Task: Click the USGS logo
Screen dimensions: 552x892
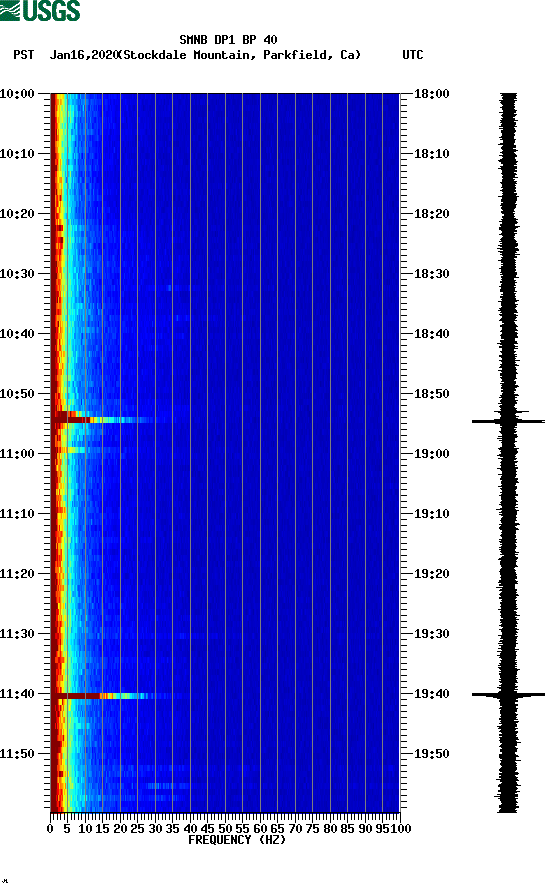Action: tap(40, 10)
